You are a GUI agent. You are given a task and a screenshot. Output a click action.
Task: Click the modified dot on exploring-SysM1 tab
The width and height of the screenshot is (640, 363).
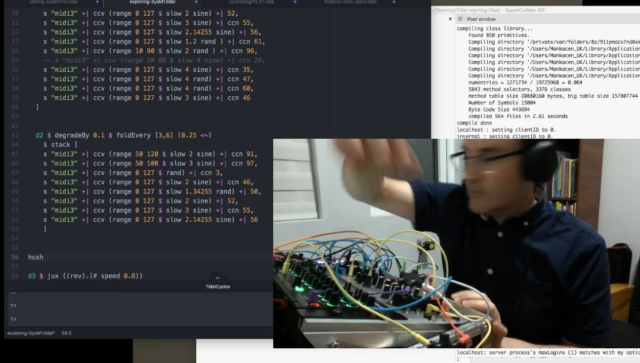pos(196,2)
